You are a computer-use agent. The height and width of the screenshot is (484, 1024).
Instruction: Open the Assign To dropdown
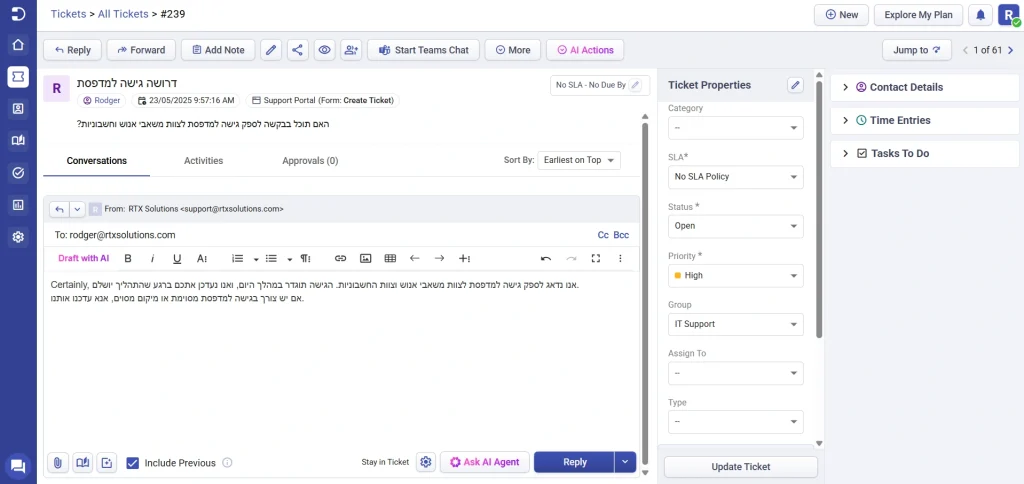(735, 374)
